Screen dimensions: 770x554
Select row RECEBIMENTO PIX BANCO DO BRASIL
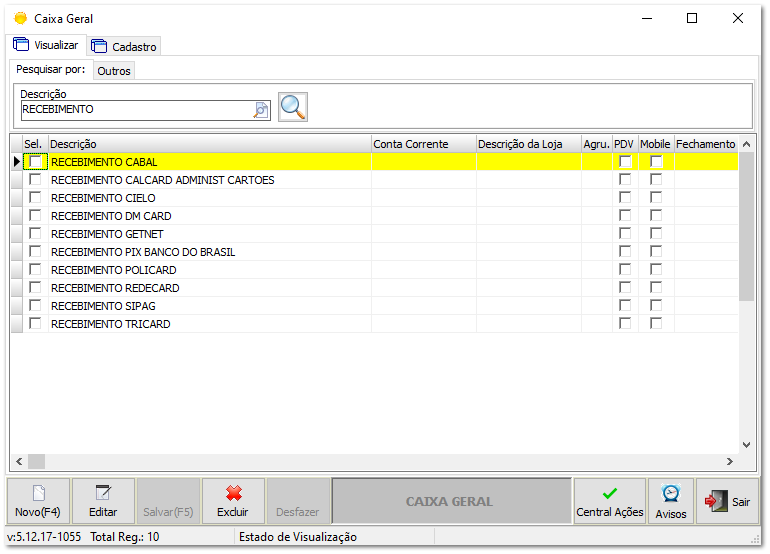pos(374,252)
